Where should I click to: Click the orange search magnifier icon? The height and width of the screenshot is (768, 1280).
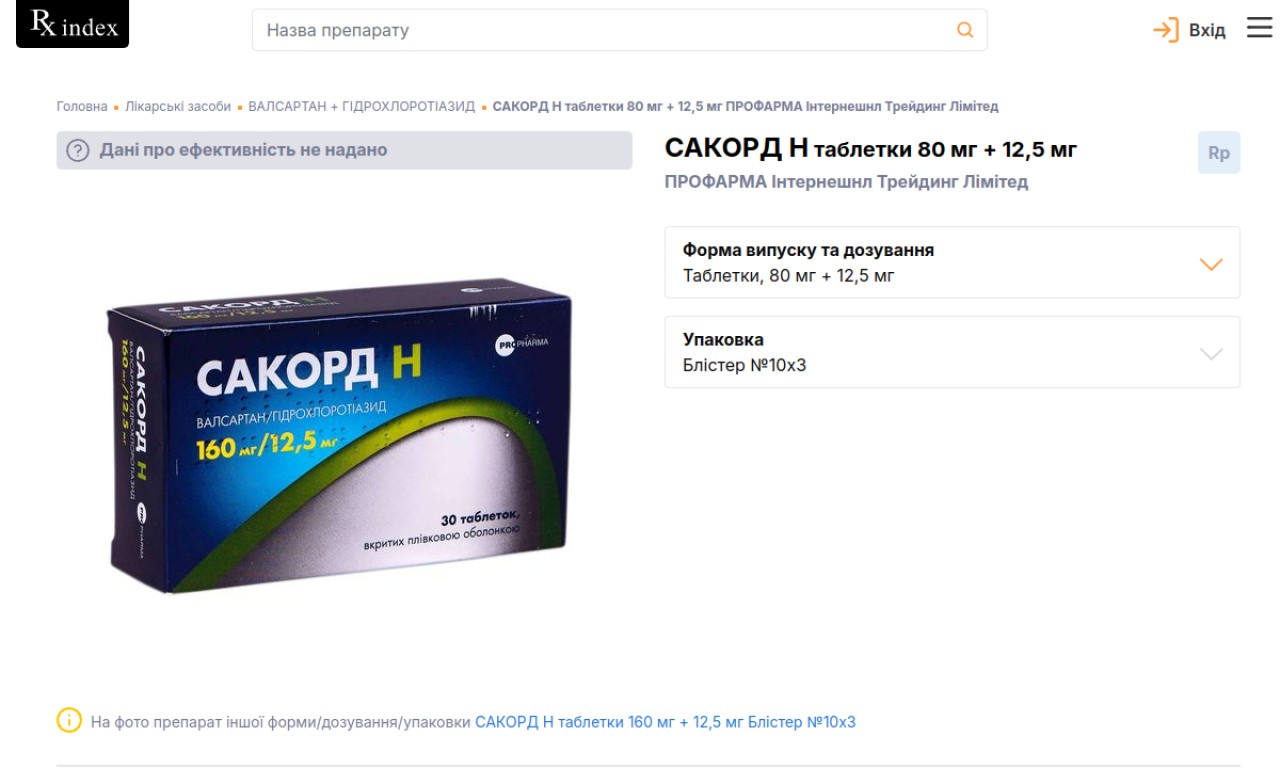[x=965, y=30]
